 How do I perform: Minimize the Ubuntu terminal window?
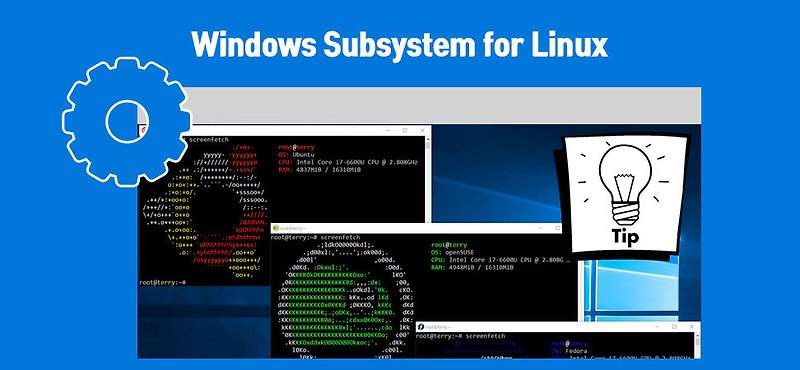pyautogui.click(x=387, y=131)
